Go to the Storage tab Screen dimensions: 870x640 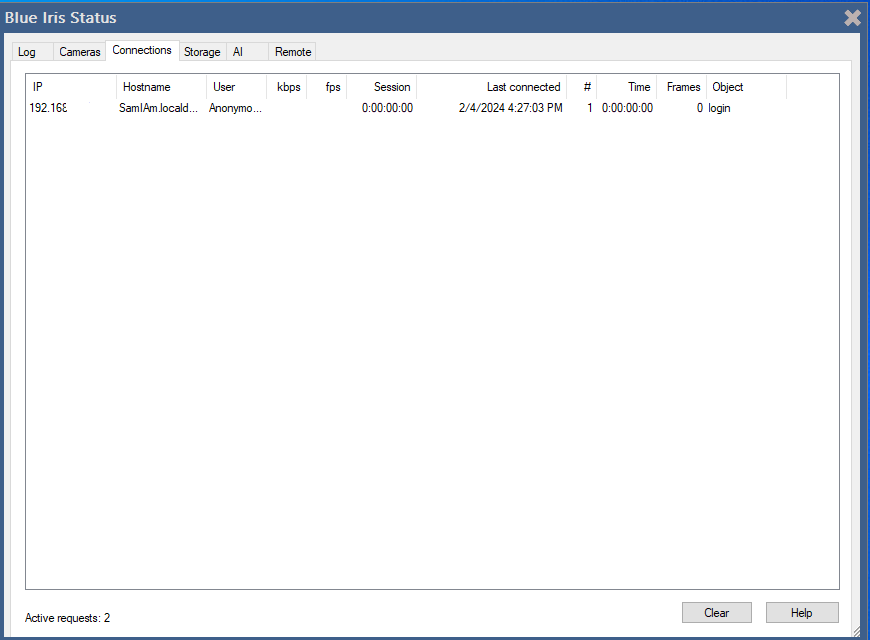click(202, 52)
